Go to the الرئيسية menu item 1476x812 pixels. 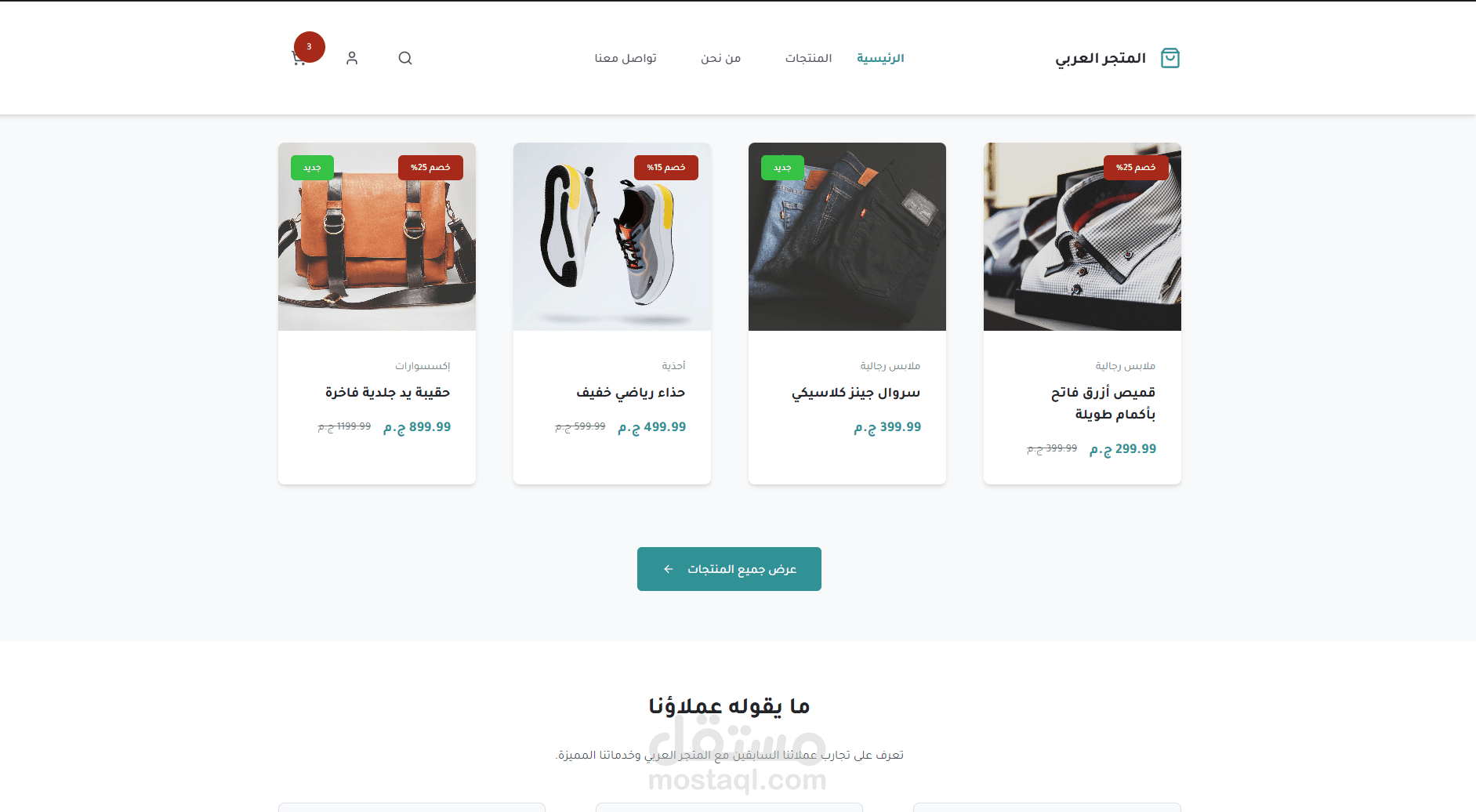tap(880, 58)
